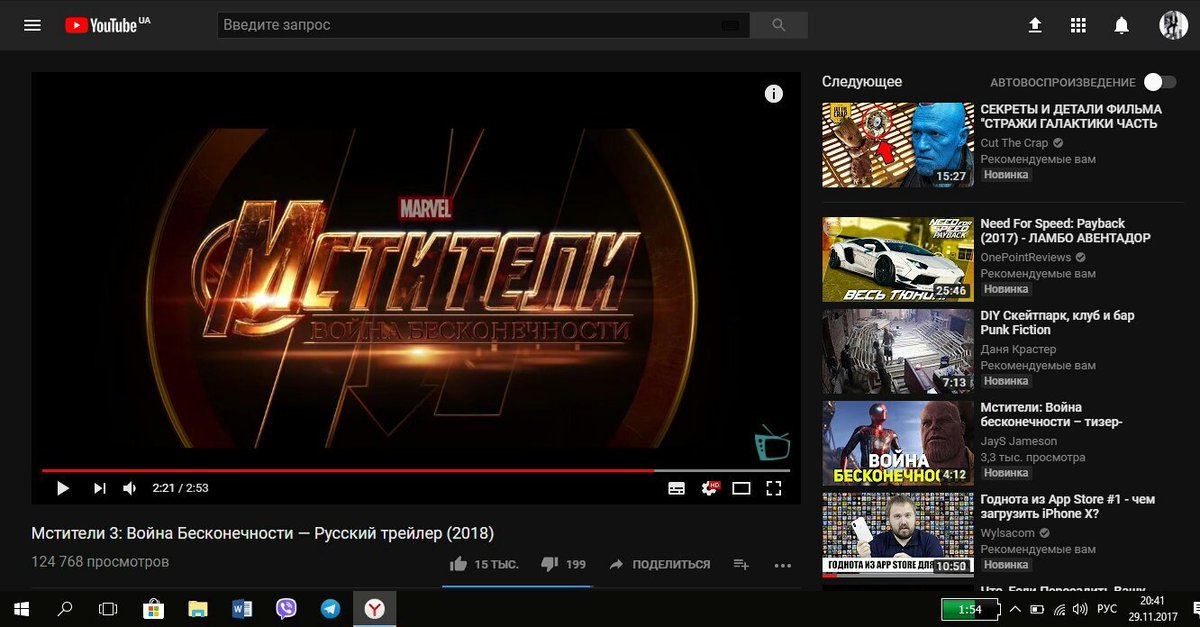1200x627 pixels.
Task: Open Need For Speed: Payback thumbnail
Action: (898, 259)
